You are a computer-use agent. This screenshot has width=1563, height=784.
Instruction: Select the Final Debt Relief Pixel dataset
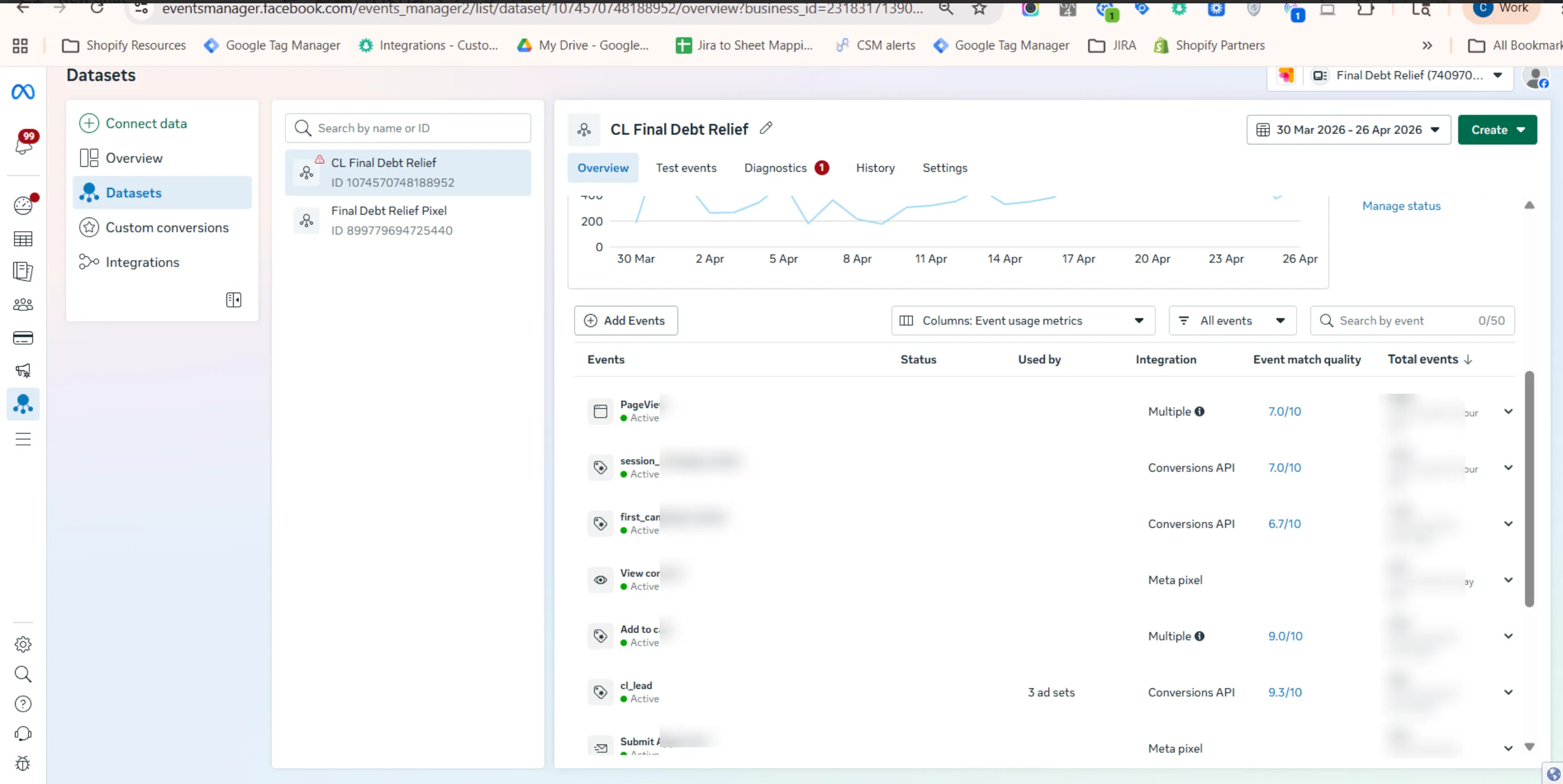click(x=408, y=221)
